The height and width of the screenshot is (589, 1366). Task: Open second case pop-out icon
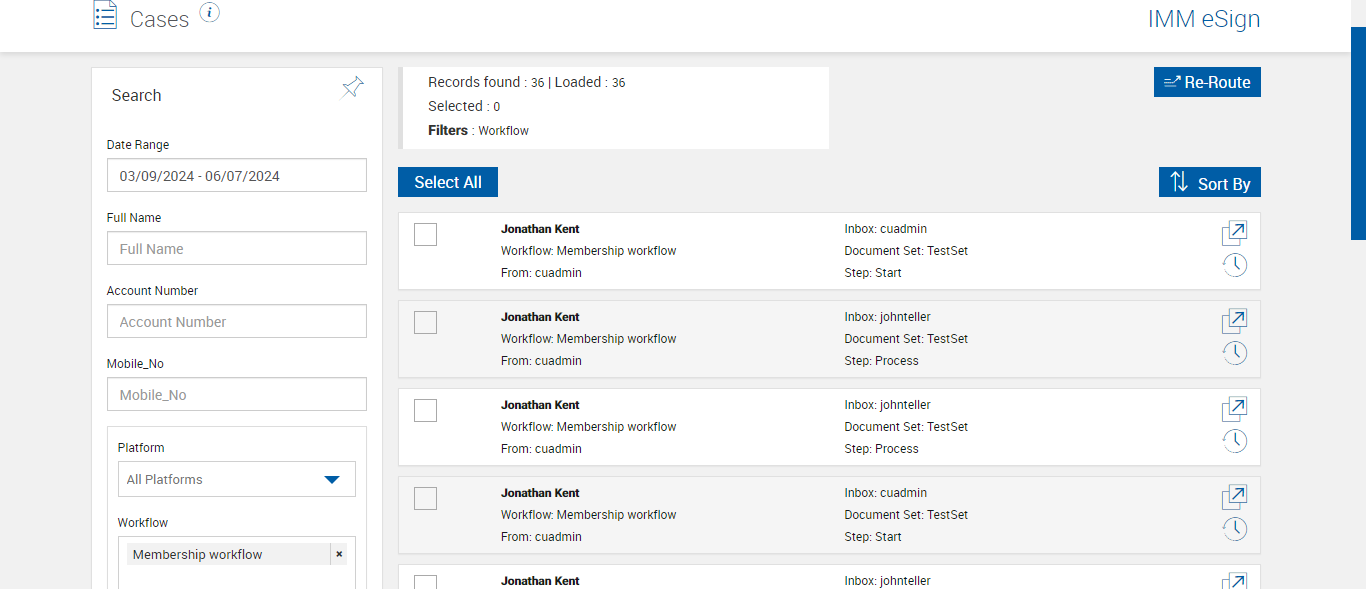coord(1234,321)
